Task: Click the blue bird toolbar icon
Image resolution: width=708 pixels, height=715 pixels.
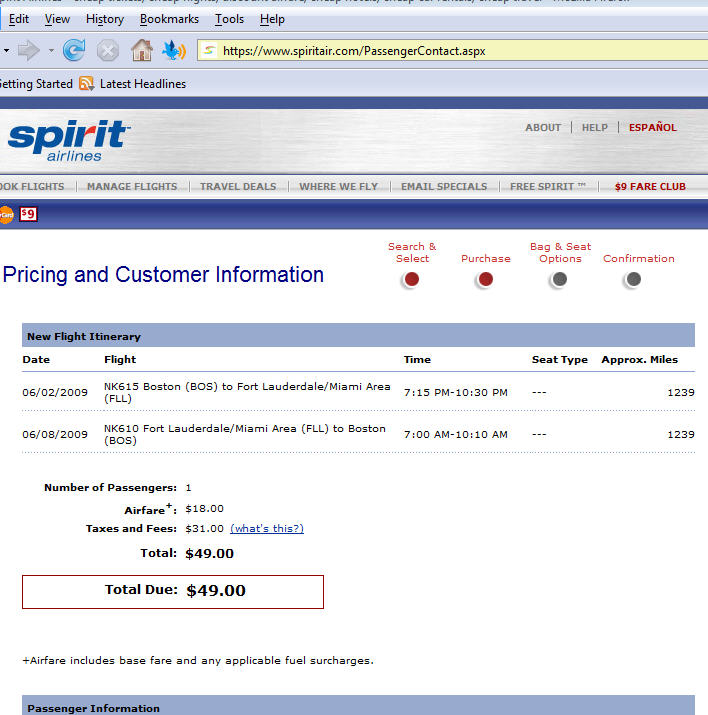Action: [x=174, y=50]
